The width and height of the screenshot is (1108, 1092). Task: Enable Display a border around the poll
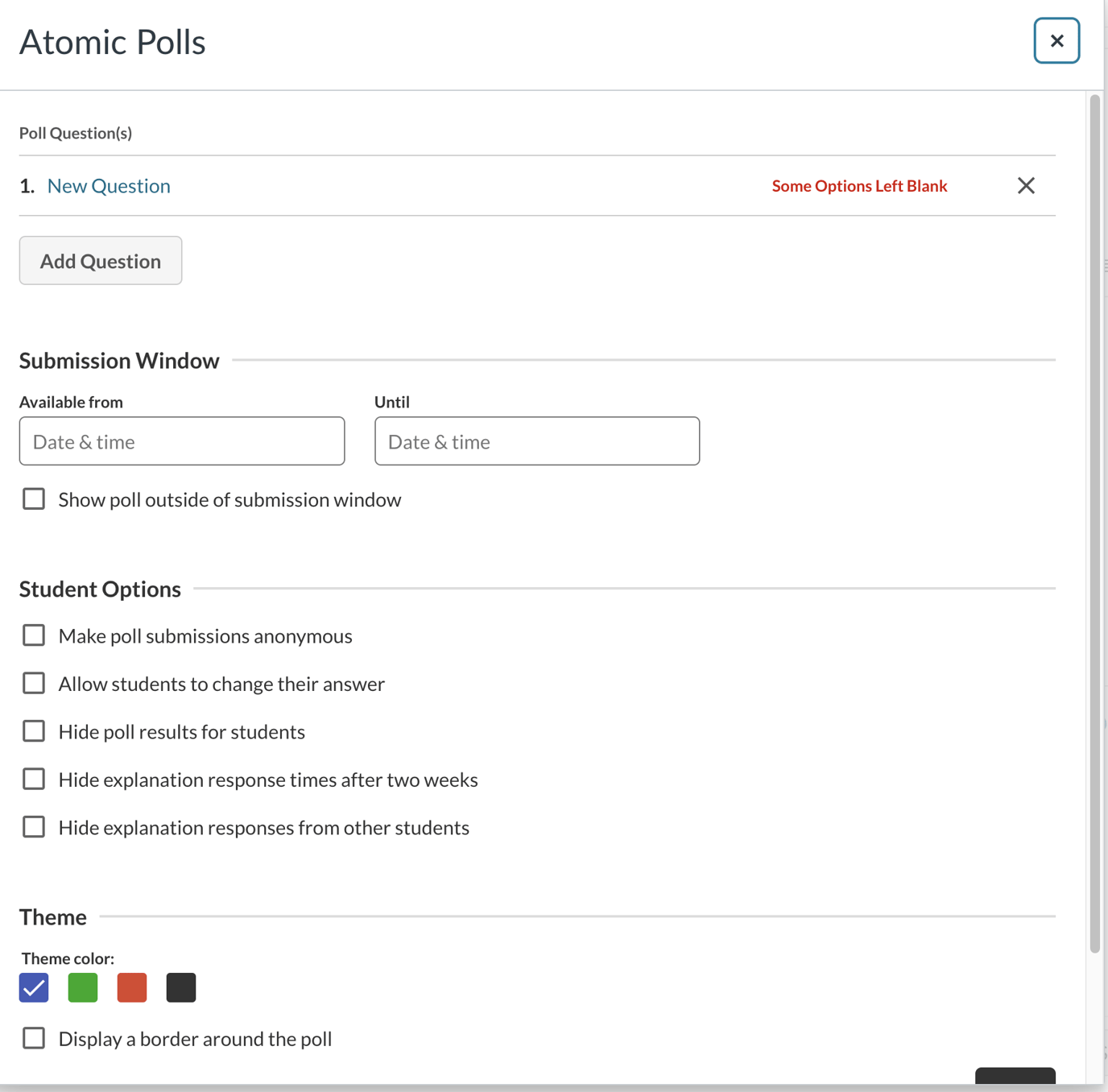coord(34,1038)
